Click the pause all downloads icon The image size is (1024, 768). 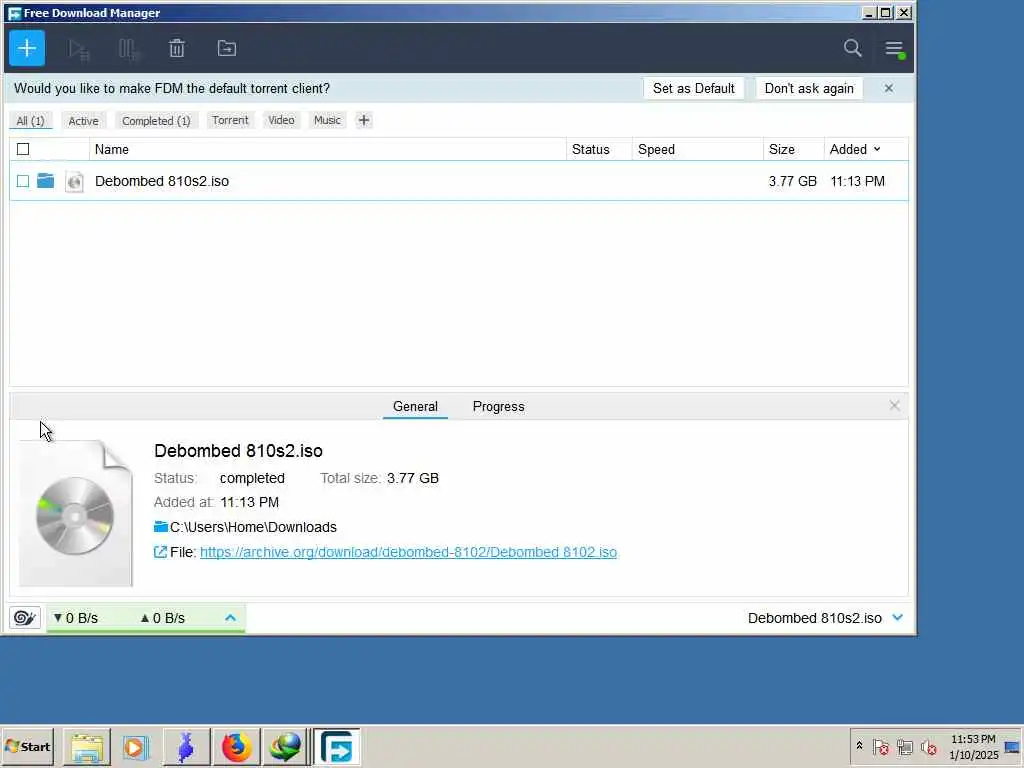(x=128, y=49)
